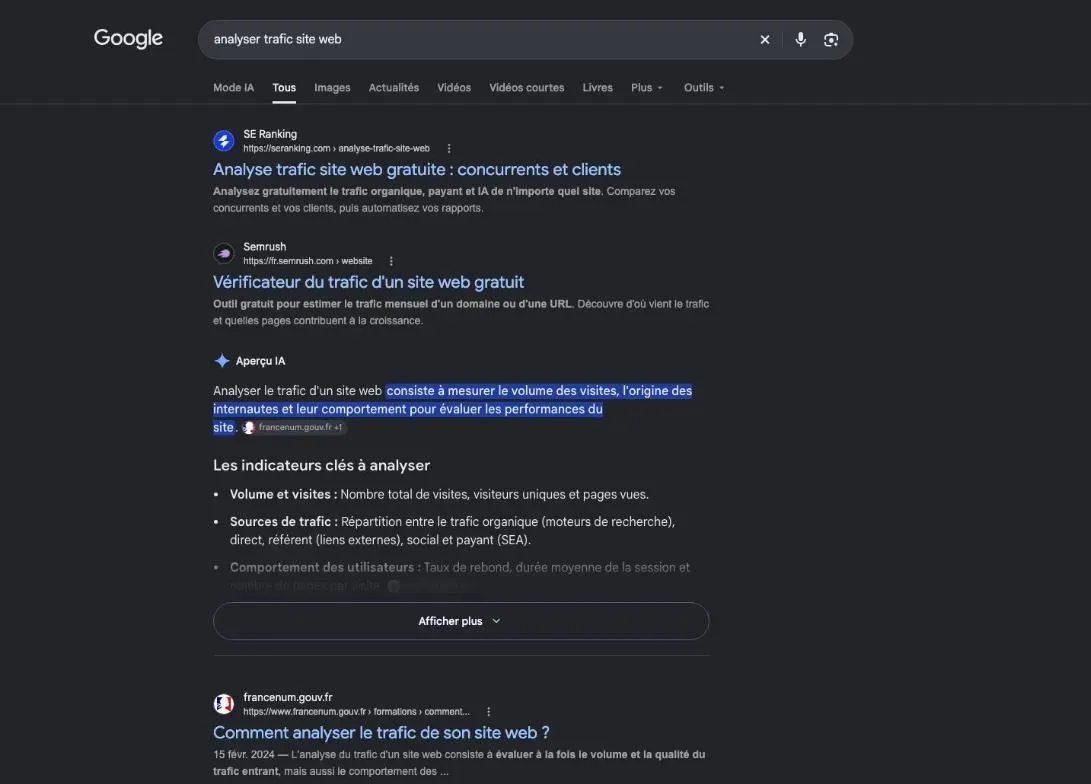Expand the AI overview with Afficher plus
The width and height of the screenshot is (1091, 784).
click(x=461, y=621)
